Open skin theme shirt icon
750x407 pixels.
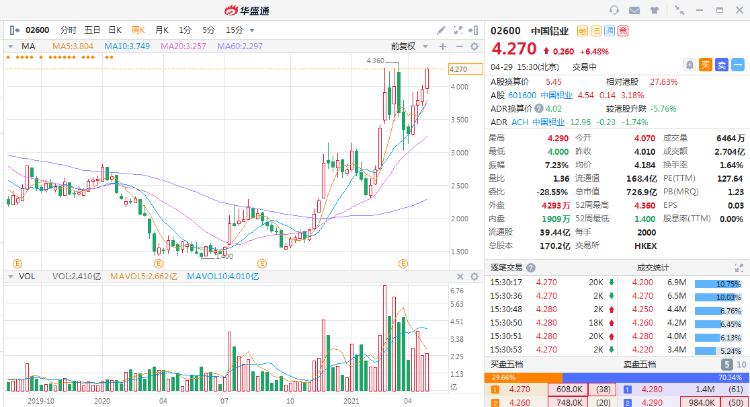(x=654, y=10)
